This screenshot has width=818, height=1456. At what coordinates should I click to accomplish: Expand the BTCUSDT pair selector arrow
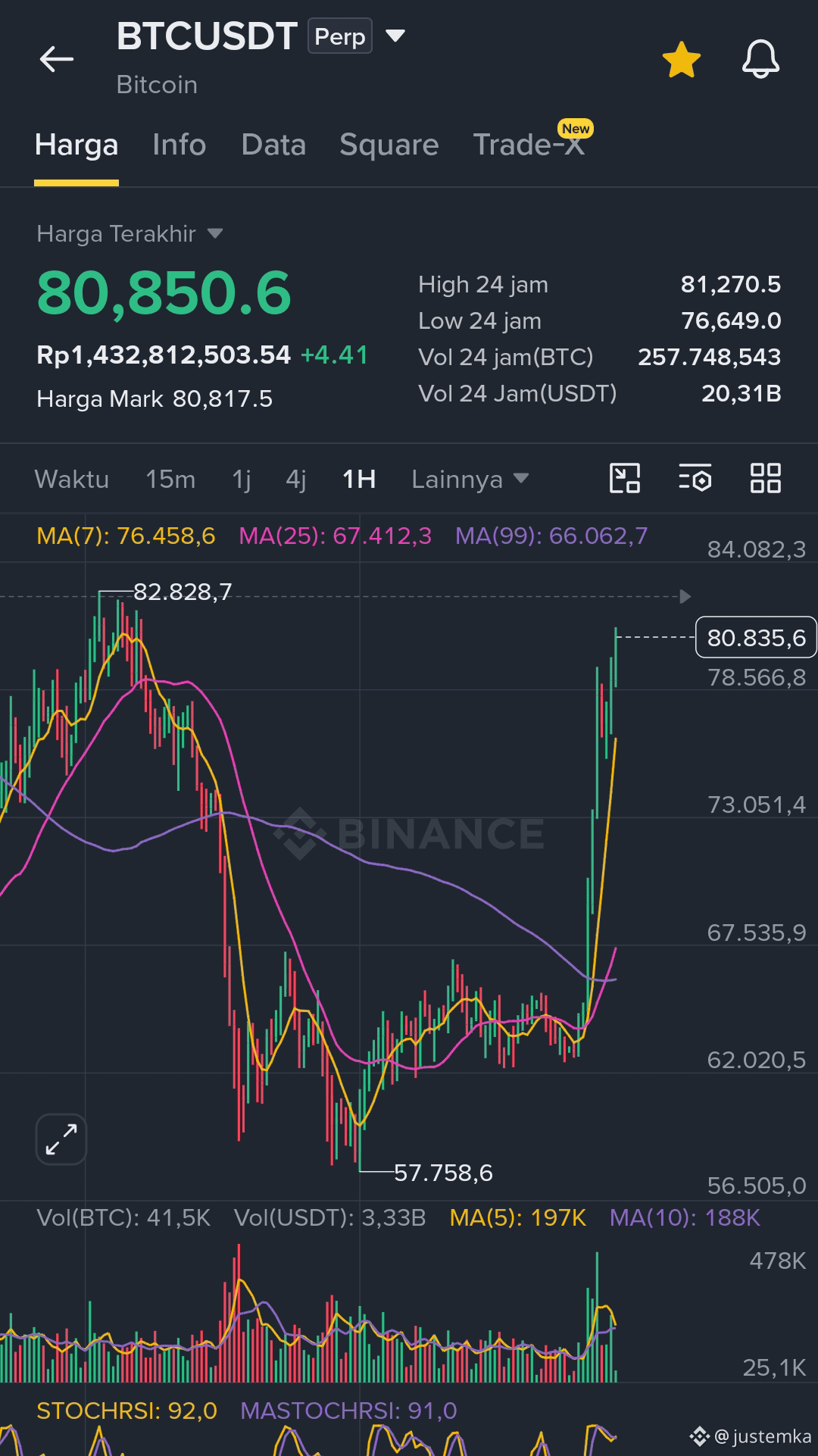395,36
